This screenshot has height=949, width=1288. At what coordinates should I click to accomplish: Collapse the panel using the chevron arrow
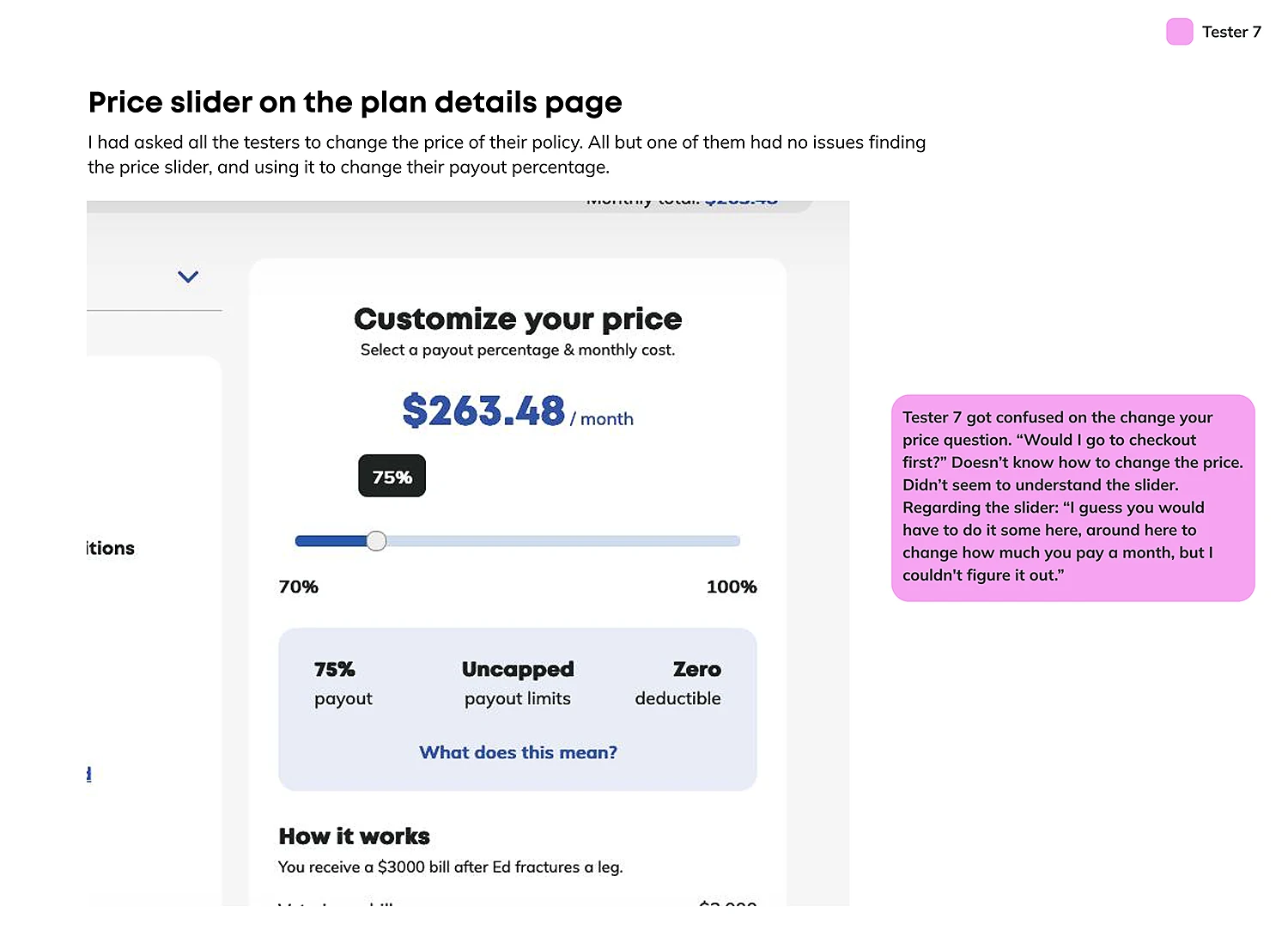[187, 277]
